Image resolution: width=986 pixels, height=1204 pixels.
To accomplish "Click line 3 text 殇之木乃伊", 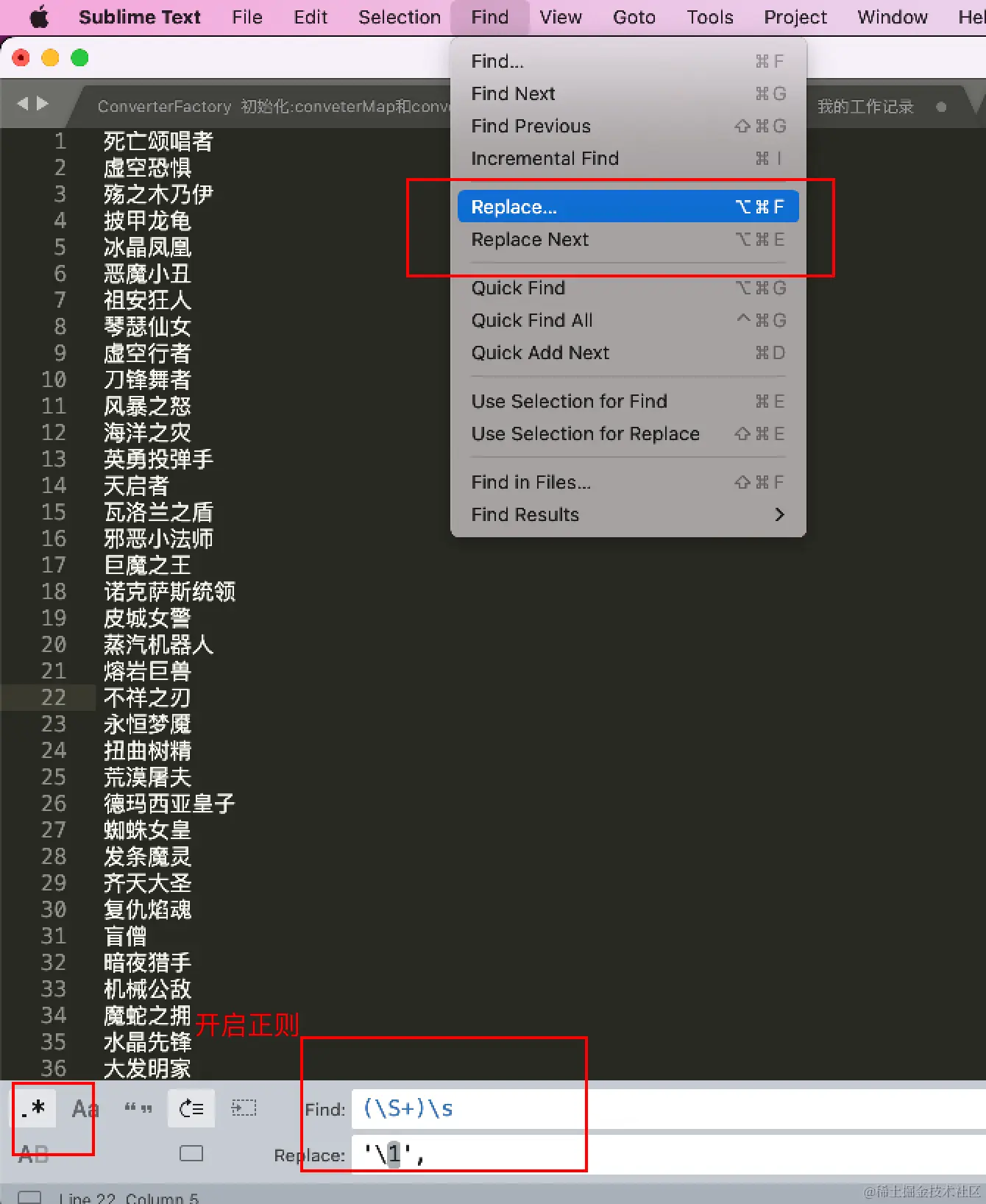I will pyautogui.click(x=158, y=194).
